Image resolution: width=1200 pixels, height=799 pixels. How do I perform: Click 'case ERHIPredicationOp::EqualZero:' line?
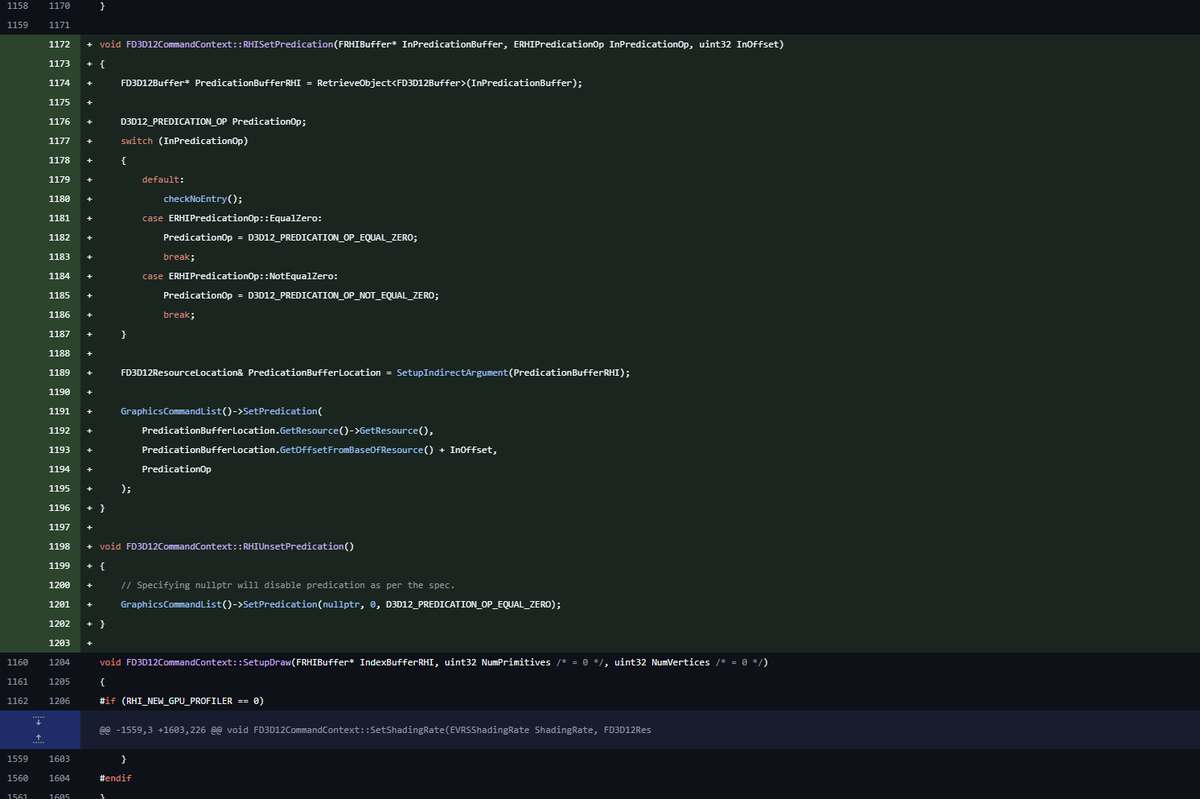coord(232,218)
